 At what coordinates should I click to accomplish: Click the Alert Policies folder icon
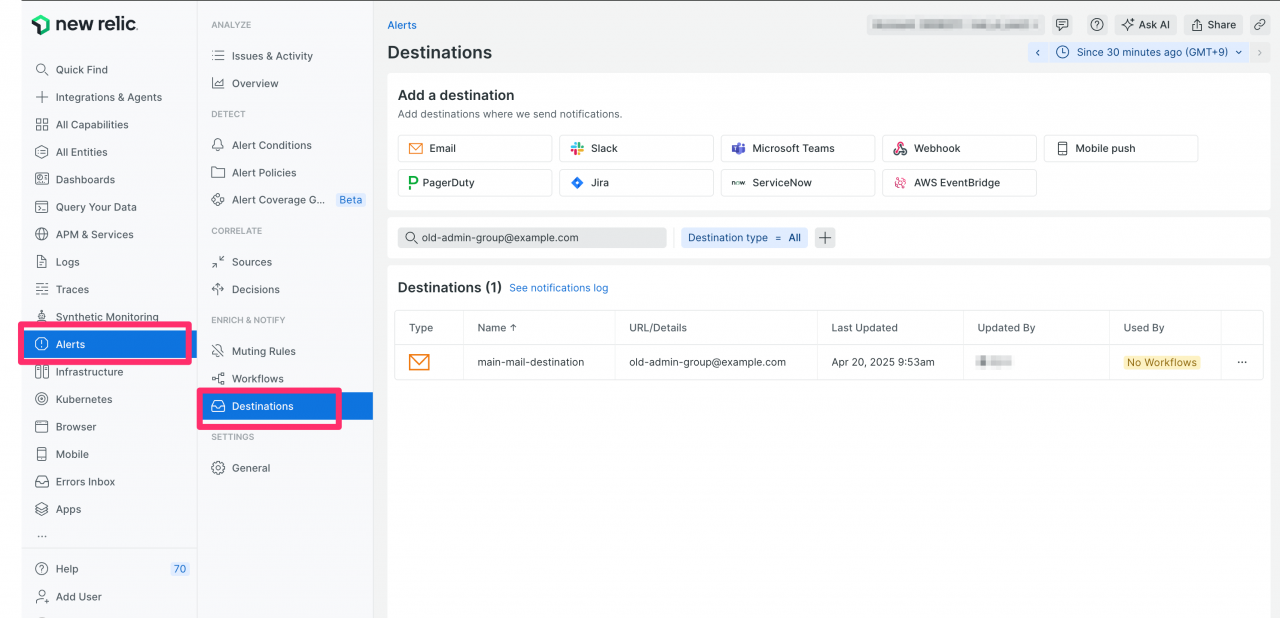pos(218,173)
